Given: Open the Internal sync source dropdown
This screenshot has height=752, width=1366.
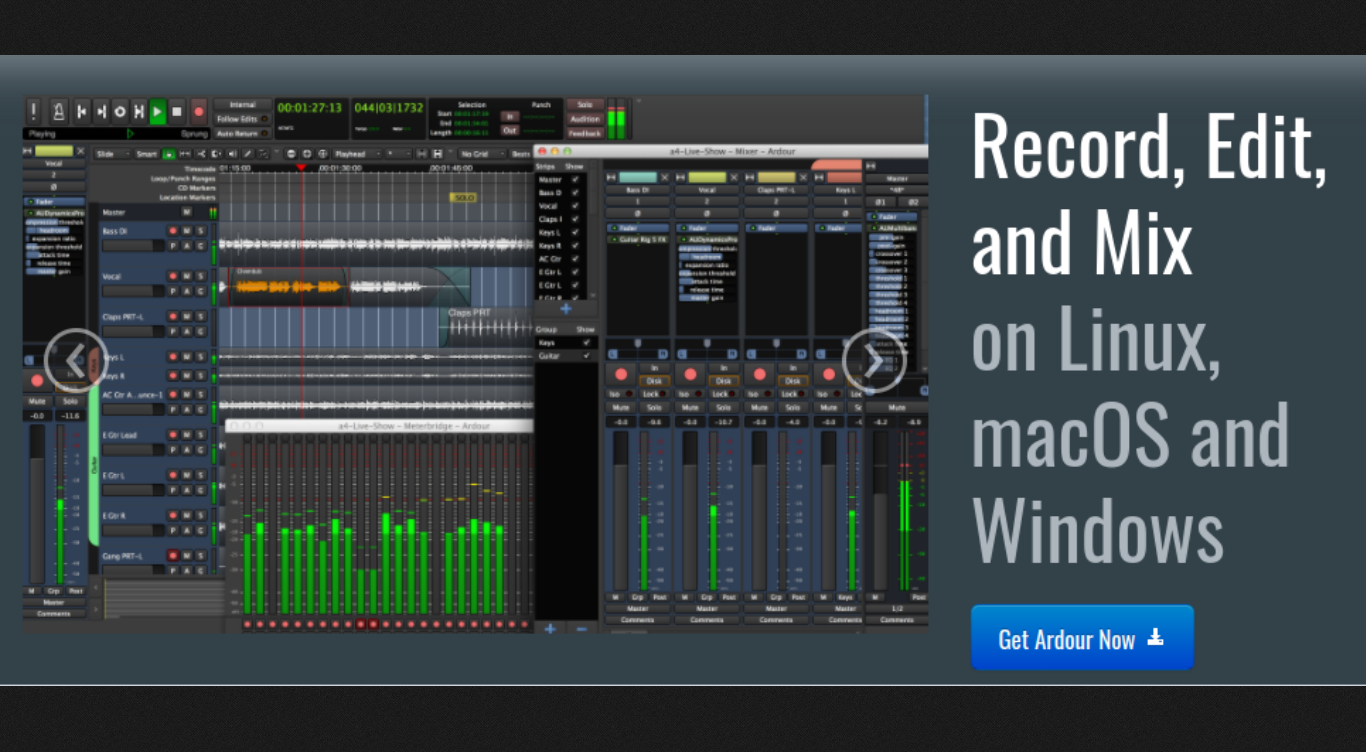Looking at the screenshot, I should pos(242,104).
